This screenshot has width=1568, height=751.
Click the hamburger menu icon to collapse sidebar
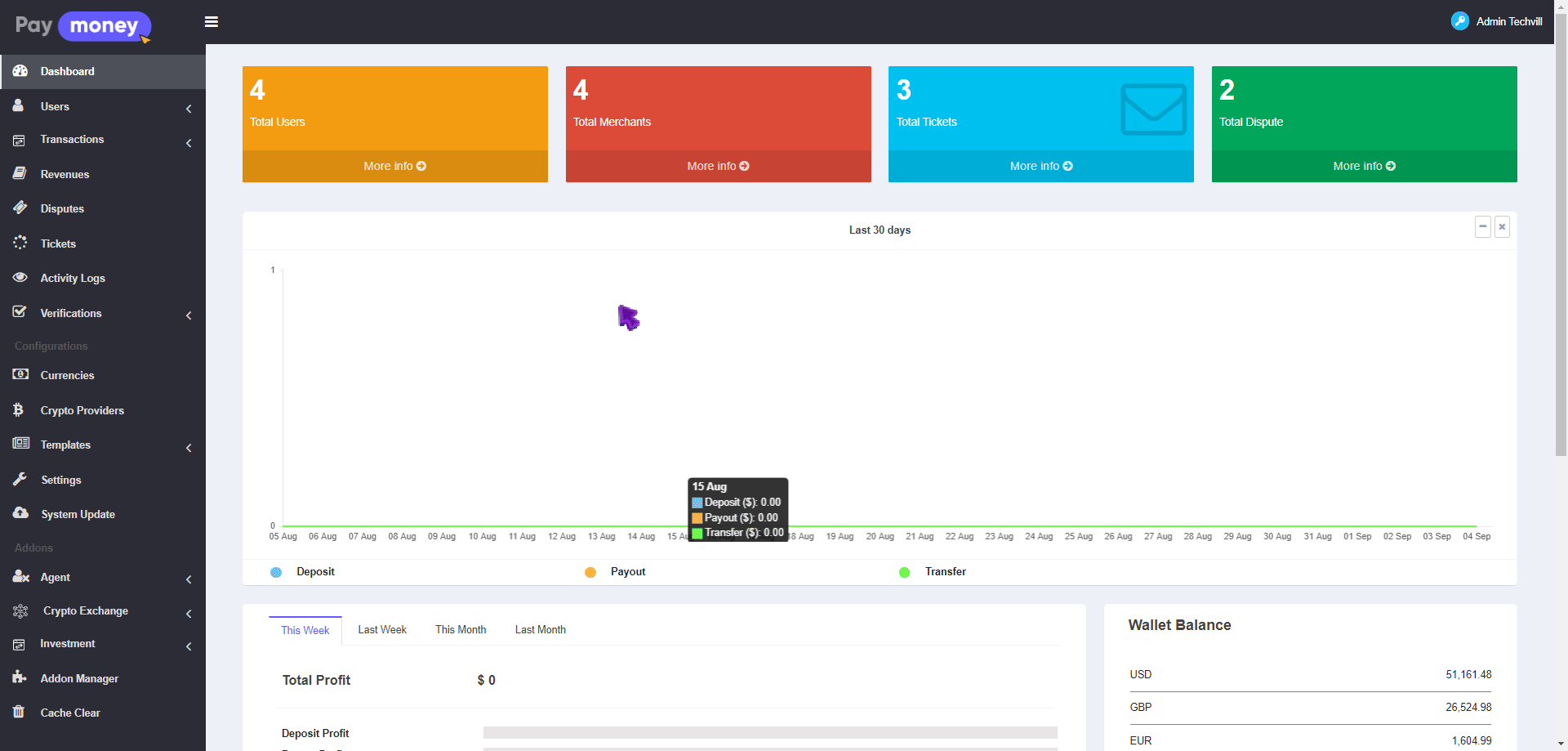[x=212, y=22]
